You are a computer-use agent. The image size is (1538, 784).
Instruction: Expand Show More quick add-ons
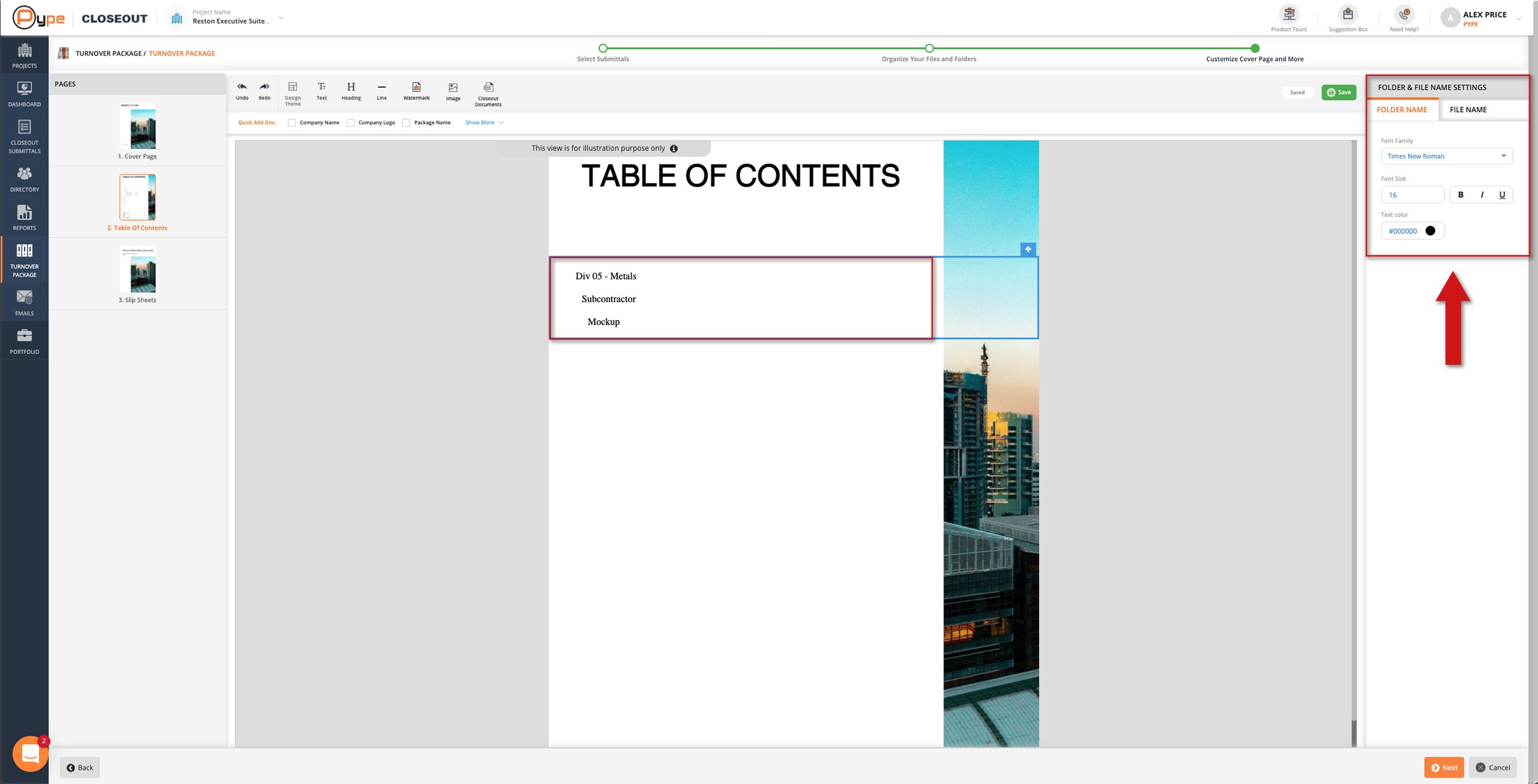coord(484,122)
